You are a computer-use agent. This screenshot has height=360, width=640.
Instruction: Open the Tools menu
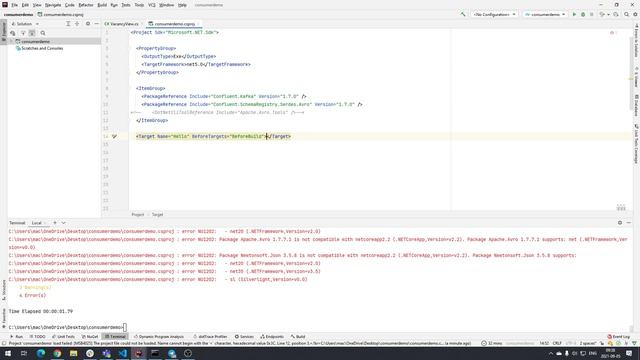coord(139,5)
